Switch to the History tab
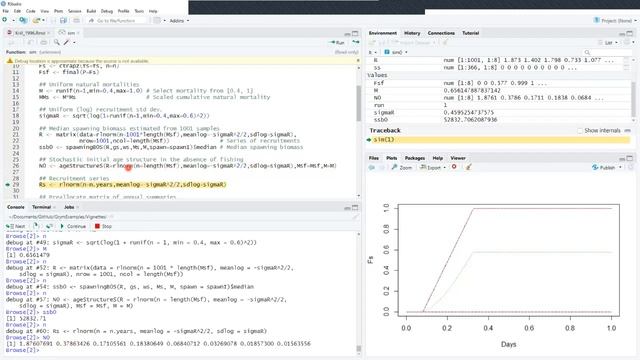Screen dimensions: 640x360 [x=412, y=33]
